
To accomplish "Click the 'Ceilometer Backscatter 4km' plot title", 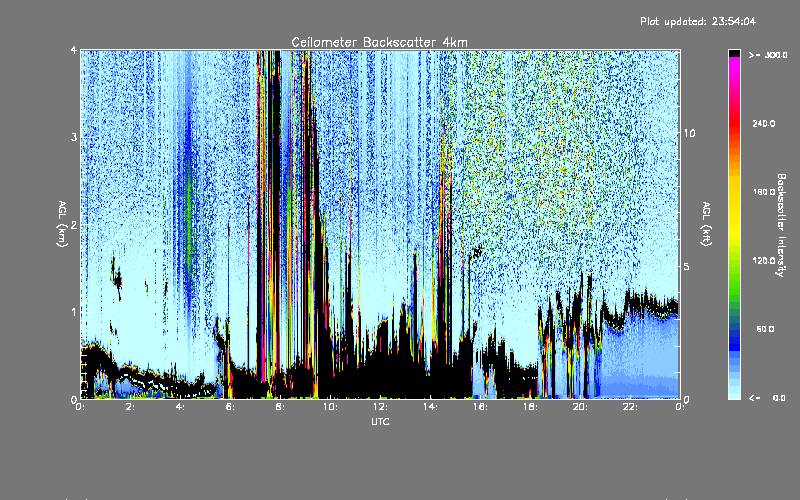I will (x=379, y=42).
